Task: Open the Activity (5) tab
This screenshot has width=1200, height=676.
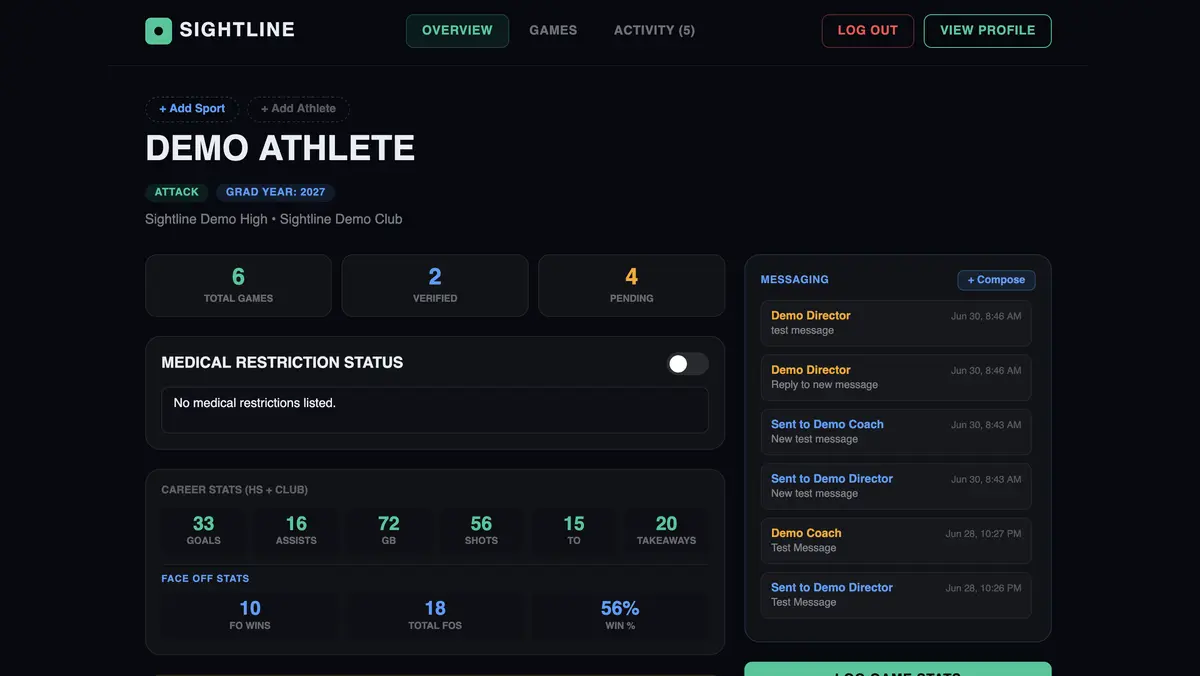Action: pyautogui.click(x=654, y=30)
